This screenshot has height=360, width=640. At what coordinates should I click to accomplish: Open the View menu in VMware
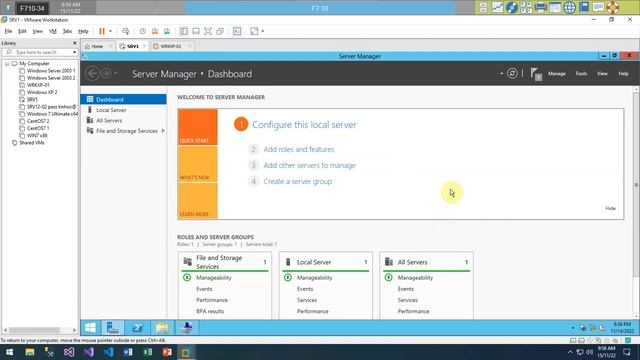click(38, 31)
